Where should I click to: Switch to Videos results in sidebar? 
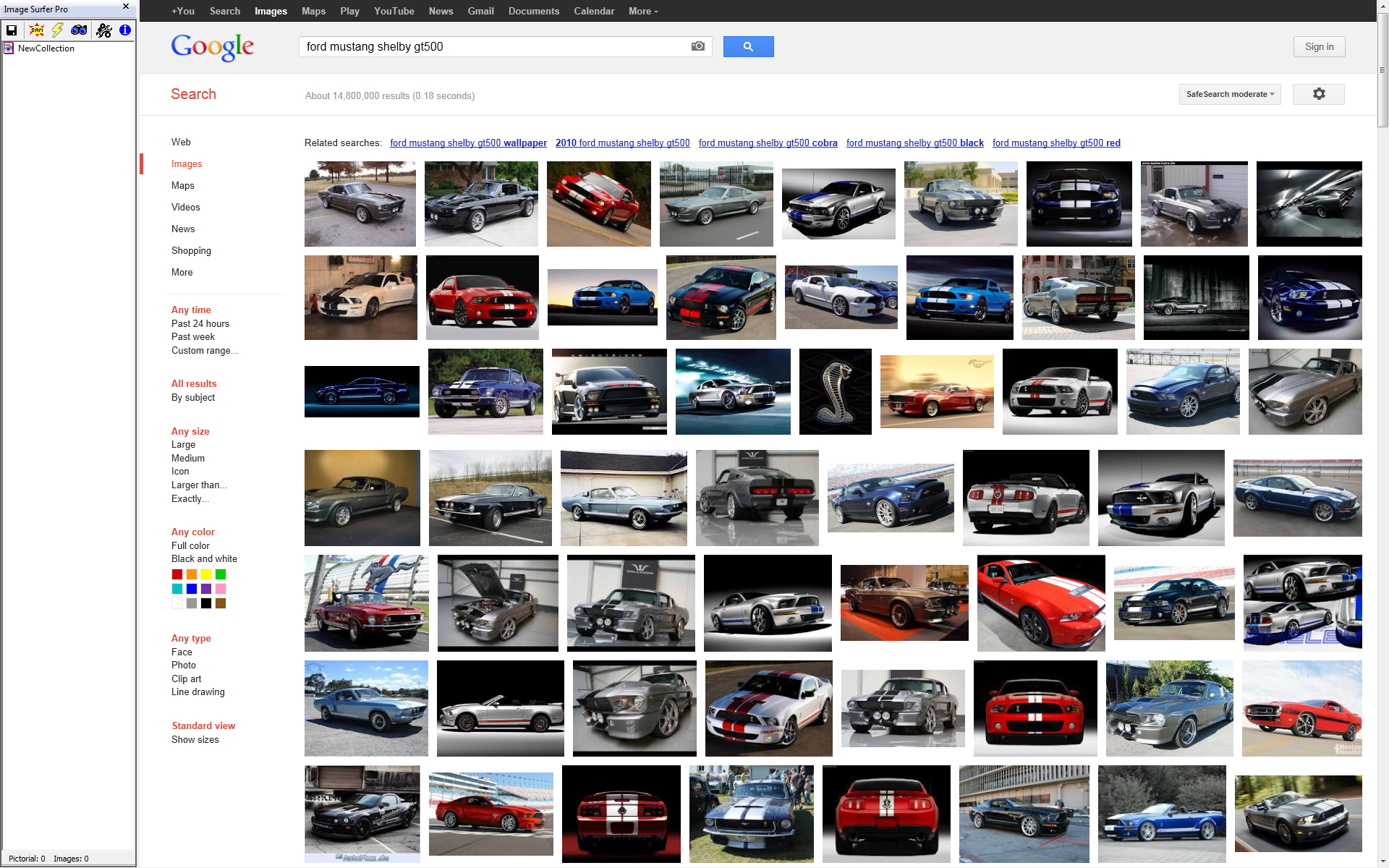(186, 207)
